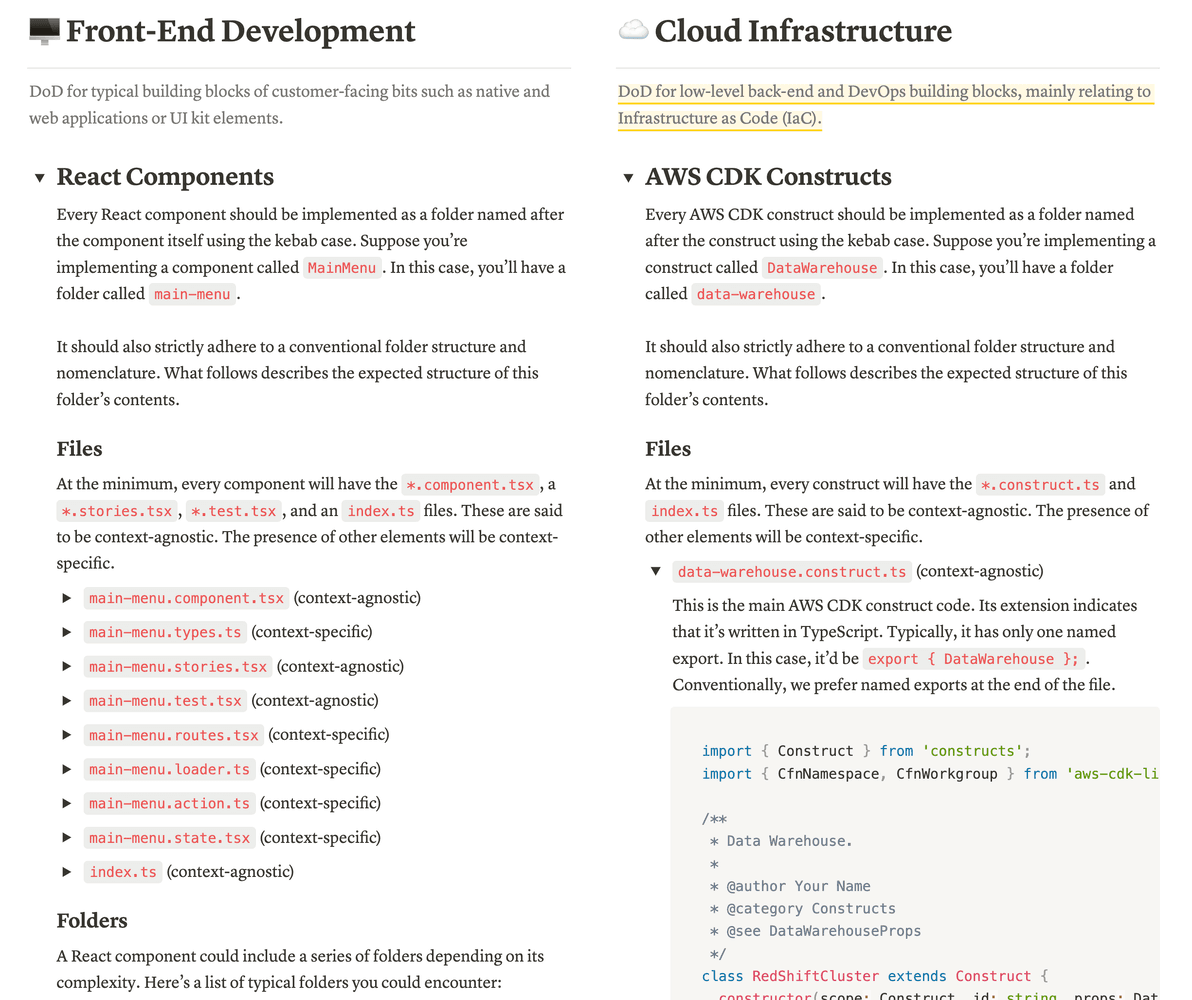
Task: Expand the main-menu.test.tsx toggle
Action: [x=67, y=700]
